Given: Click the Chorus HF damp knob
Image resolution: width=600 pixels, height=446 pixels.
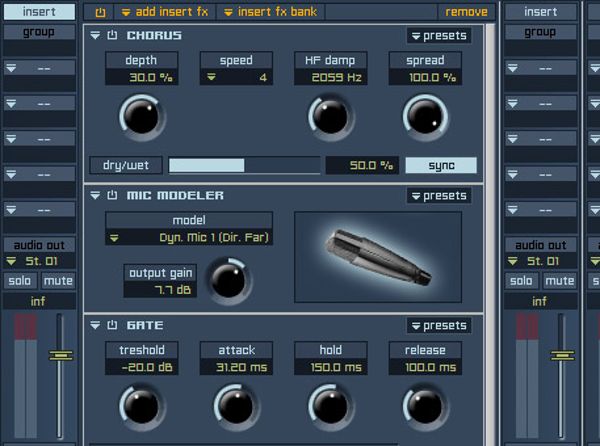Looking at the screenshot, I should pos(327,117).
